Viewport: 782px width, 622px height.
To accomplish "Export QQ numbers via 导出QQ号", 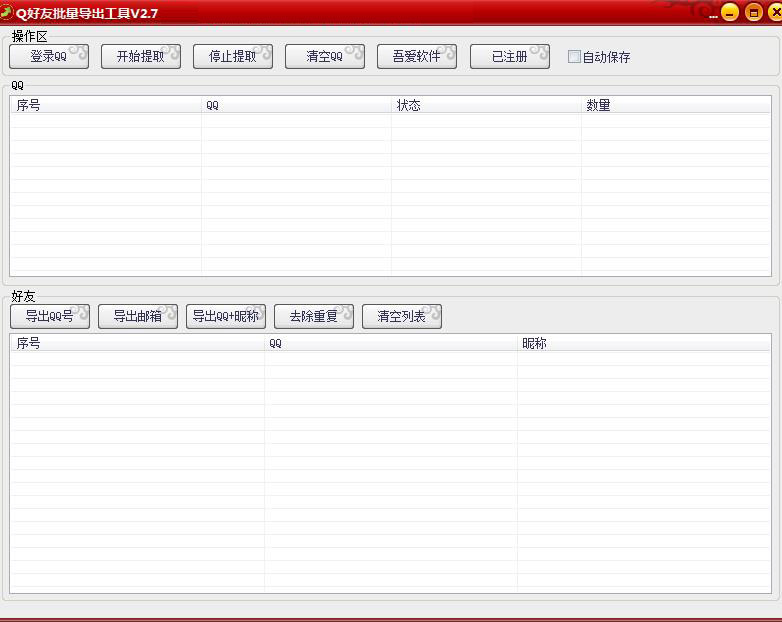I will (x=50, y=316).
